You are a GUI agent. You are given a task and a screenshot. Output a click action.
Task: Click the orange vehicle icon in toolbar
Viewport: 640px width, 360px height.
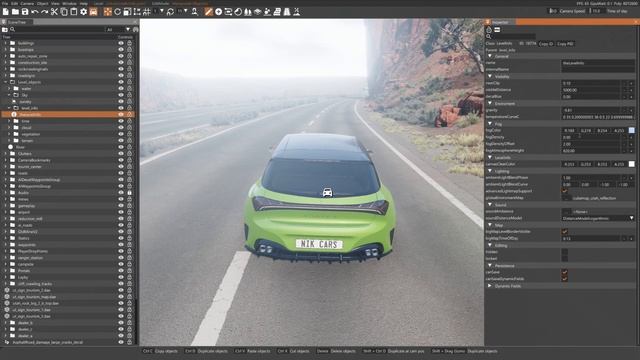[93, 12]
